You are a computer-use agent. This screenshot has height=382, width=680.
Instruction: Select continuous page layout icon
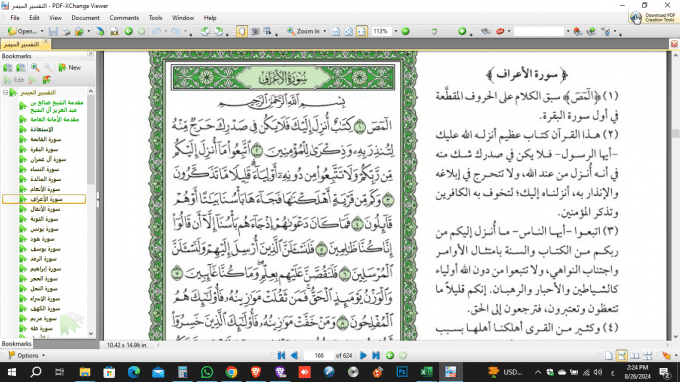[621, 356]
